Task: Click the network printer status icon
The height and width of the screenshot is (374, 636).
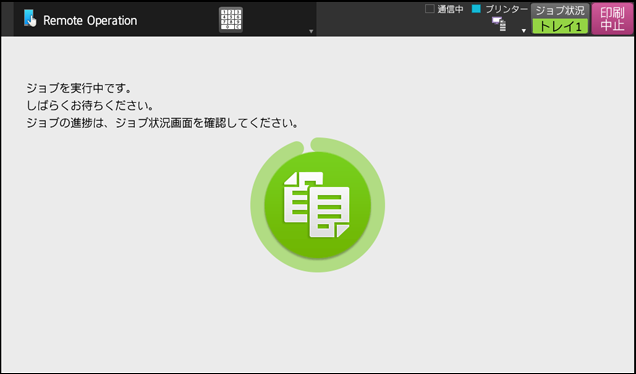Action: 499,24
